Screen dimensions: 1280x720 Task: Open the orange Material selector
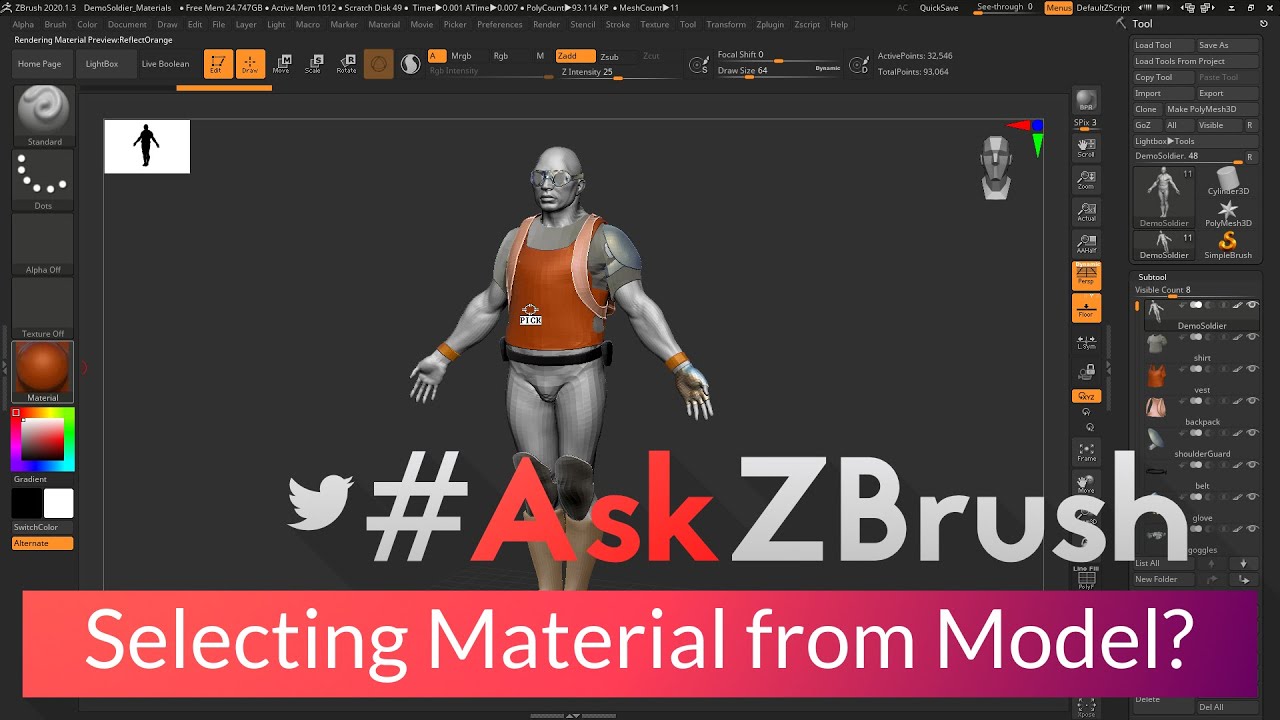pyautogui.click(x=43, y=372)
